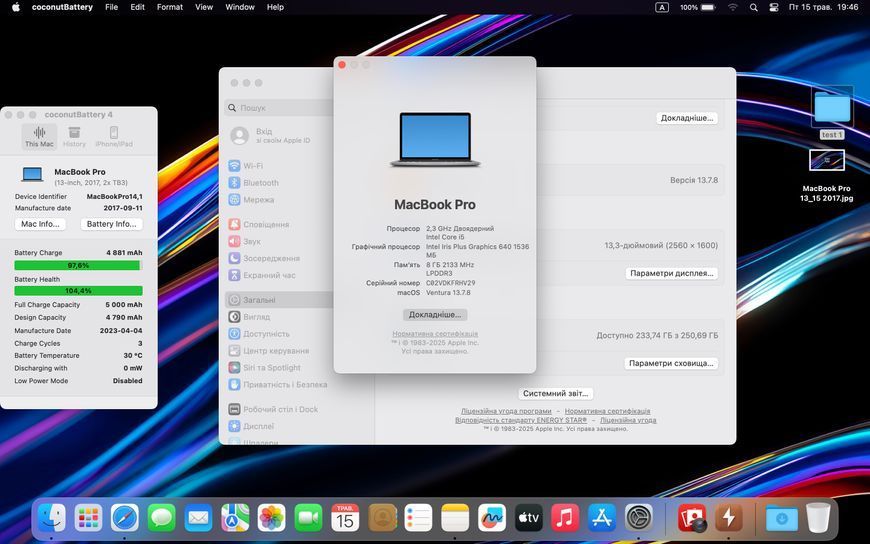Select This Mac tab in coconutBattery
Screen dimensions: 870x544
pyautogui.click(x=39, y=137)
